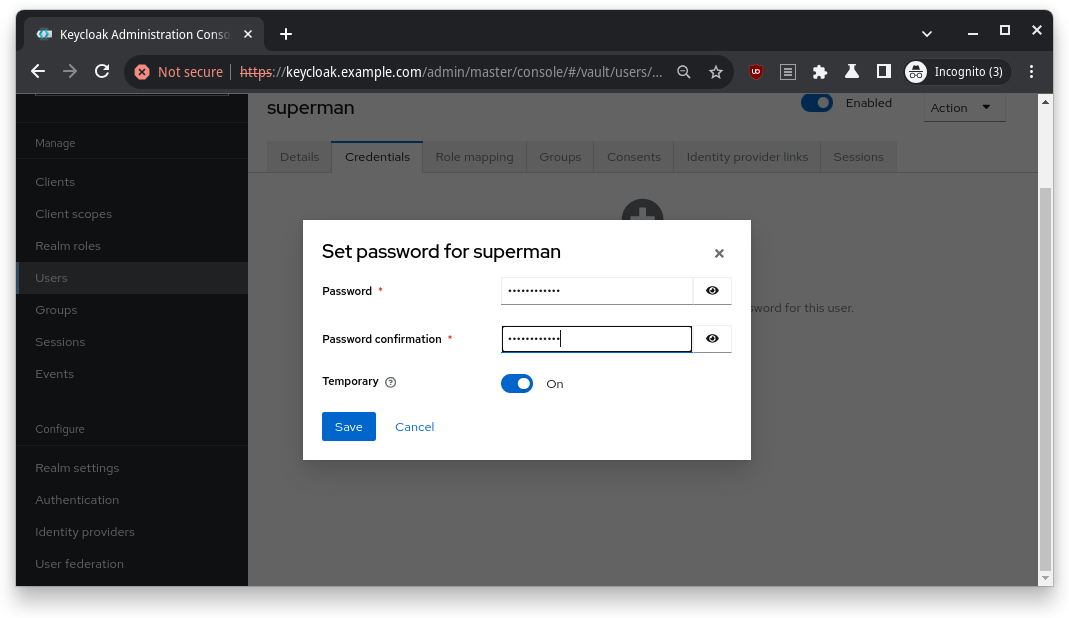
Task: Open the Not secure site info warning
Action: tap(179, 72)
